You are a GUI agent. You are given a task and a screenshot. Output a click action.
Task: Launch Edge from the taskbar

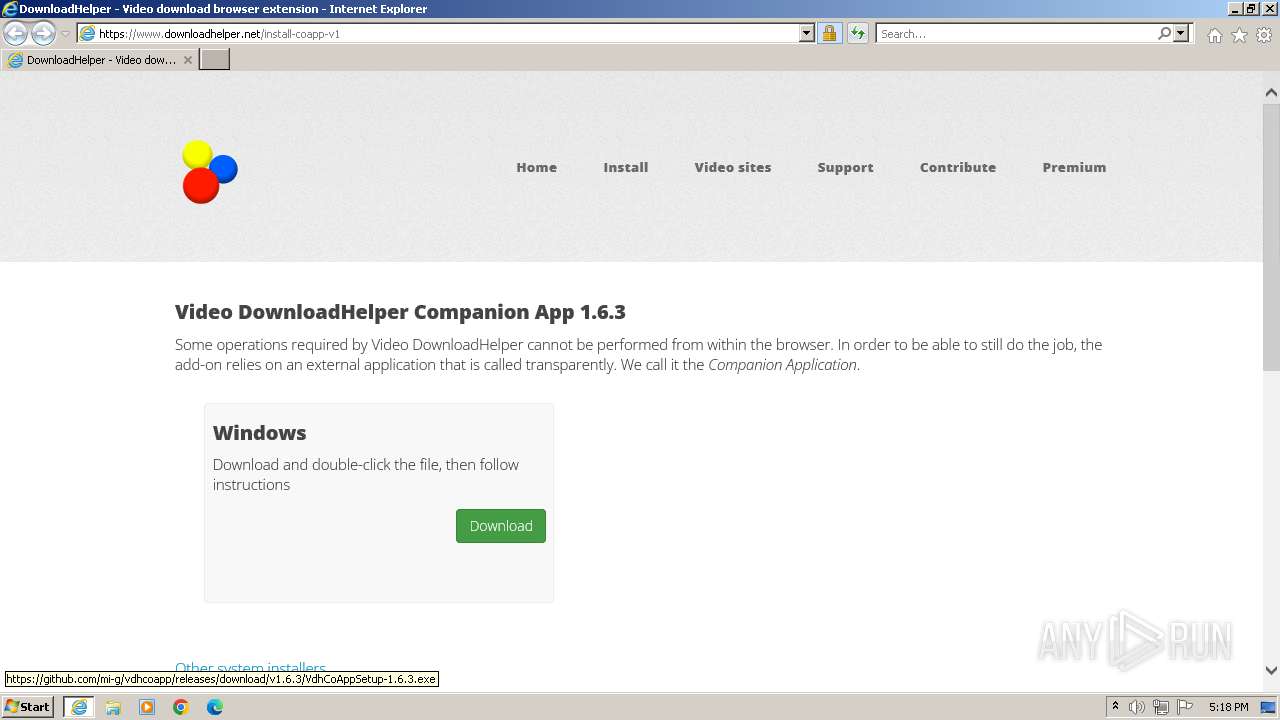click(x=215, y=707)
